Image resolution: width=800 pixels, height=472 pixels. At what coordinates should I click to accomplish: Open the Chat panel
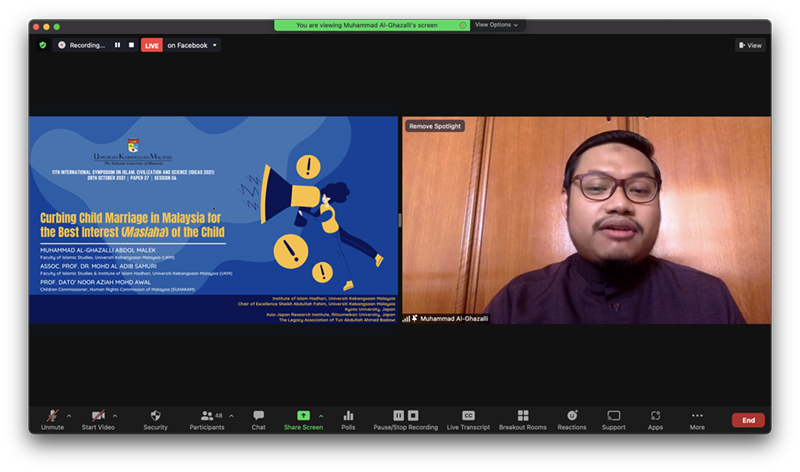point(258,416)
